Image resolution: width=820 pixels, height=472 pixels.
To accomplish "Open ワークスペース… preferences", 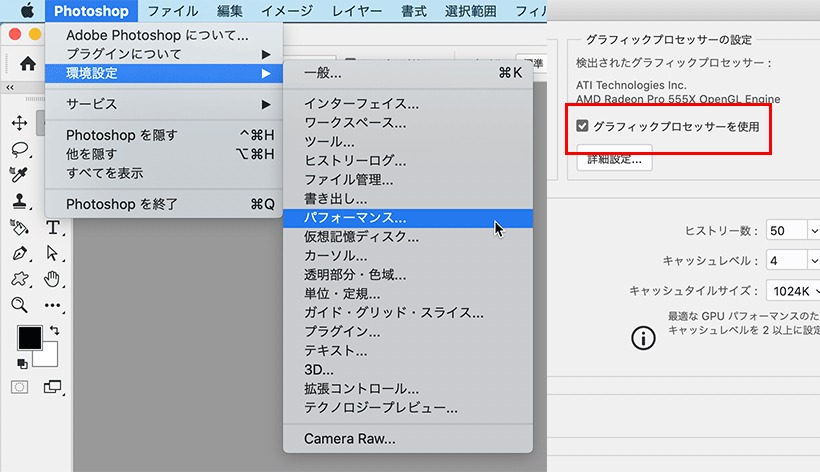I will tap(408, 123).
